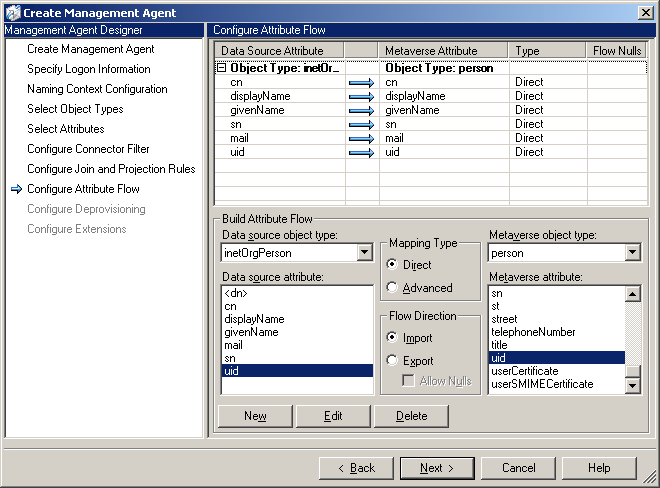Image resolution: width=660 pixels, height=488 pixels.
Task: Go Back to the previous step
Action: [356, 468]
